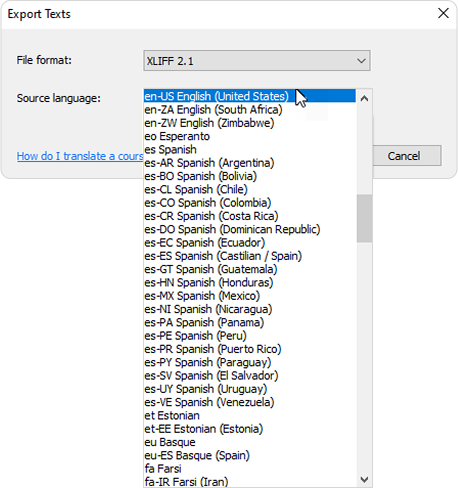
Task: Open the File format XLIFF 2.1 dropdown
Action: pos(257,61)
